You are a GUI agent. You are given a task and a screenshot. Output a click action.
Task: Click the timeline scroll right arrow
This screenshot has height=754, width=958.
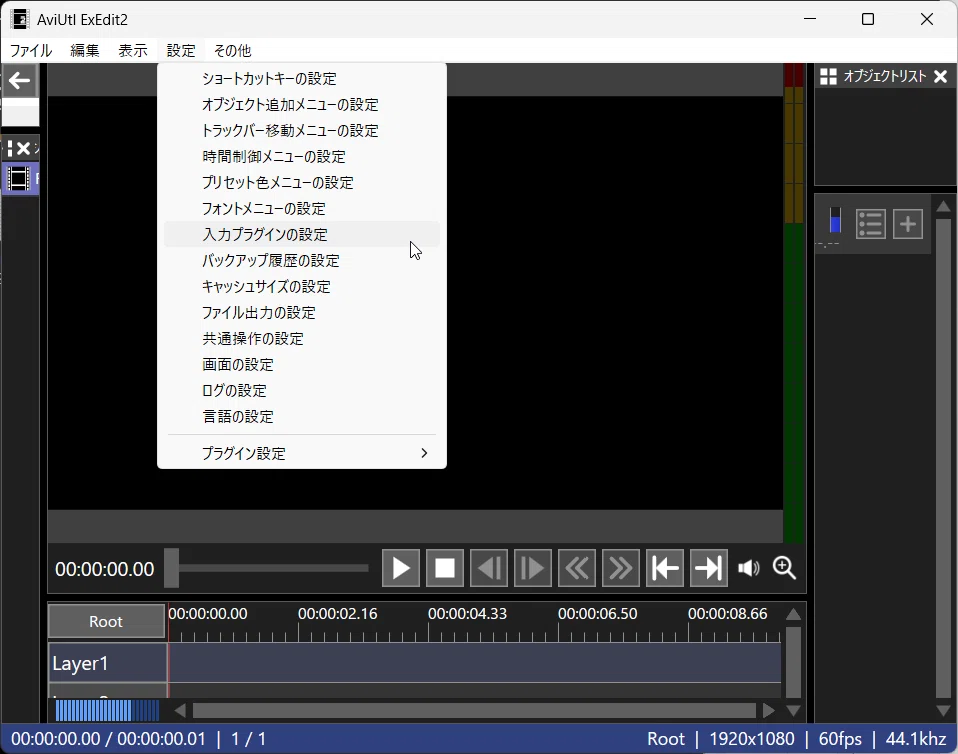769,711
